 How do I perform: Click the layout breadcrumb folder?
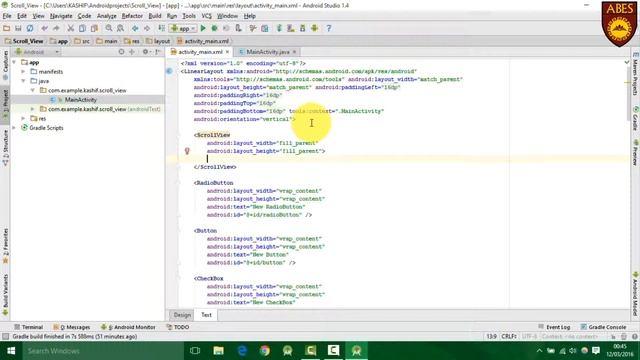(x=158, y=41)
